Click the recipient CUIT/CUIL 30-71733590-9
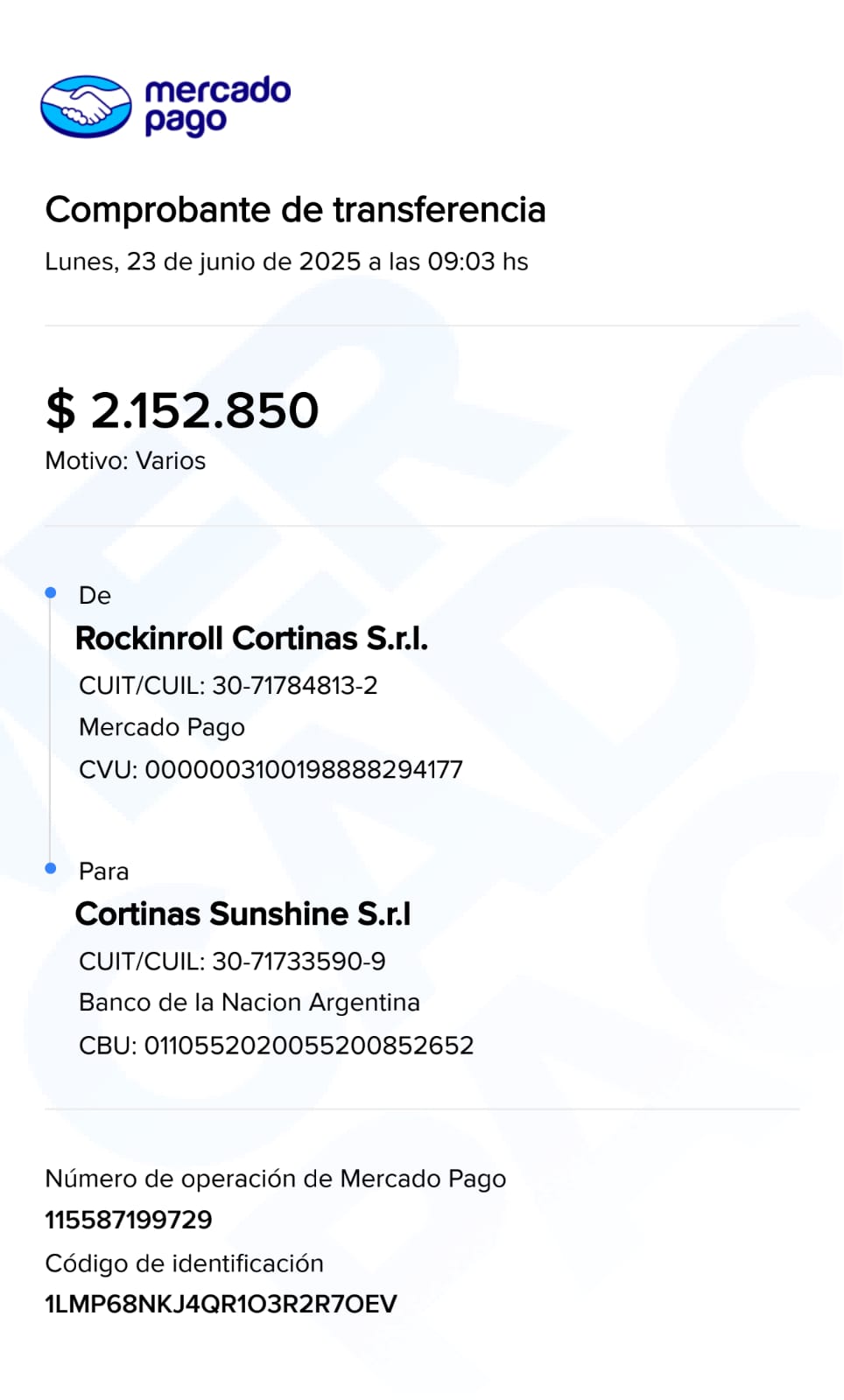 (232, 962)
